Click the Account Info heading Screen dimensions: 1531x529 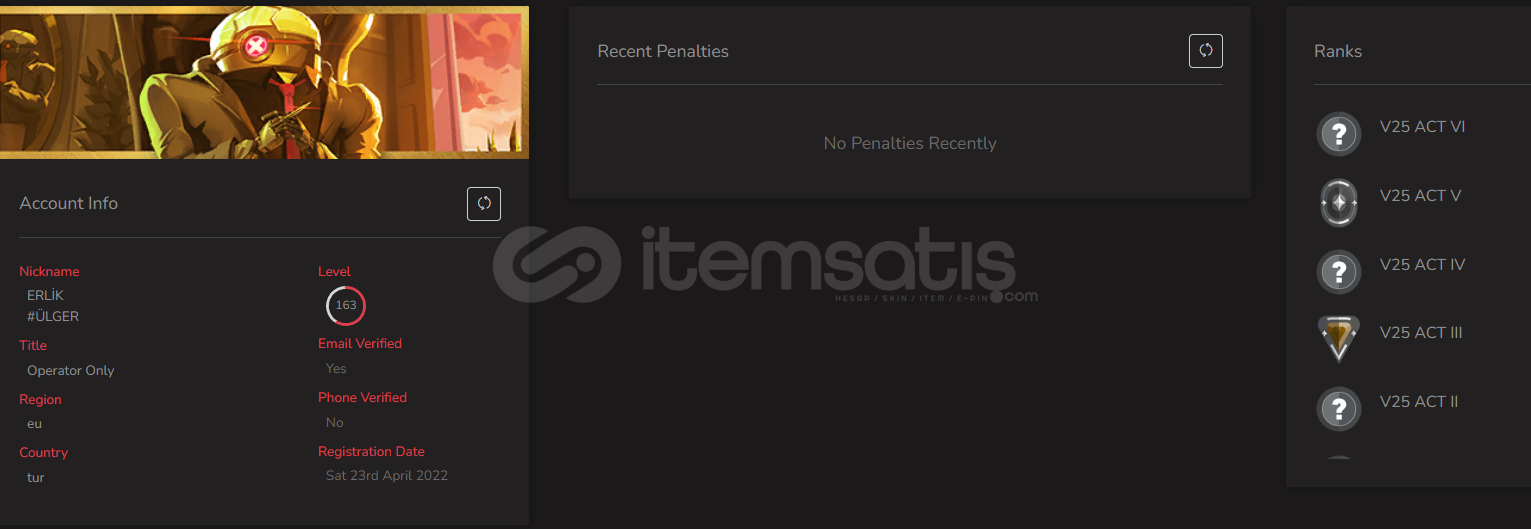(x=69, y=203)
